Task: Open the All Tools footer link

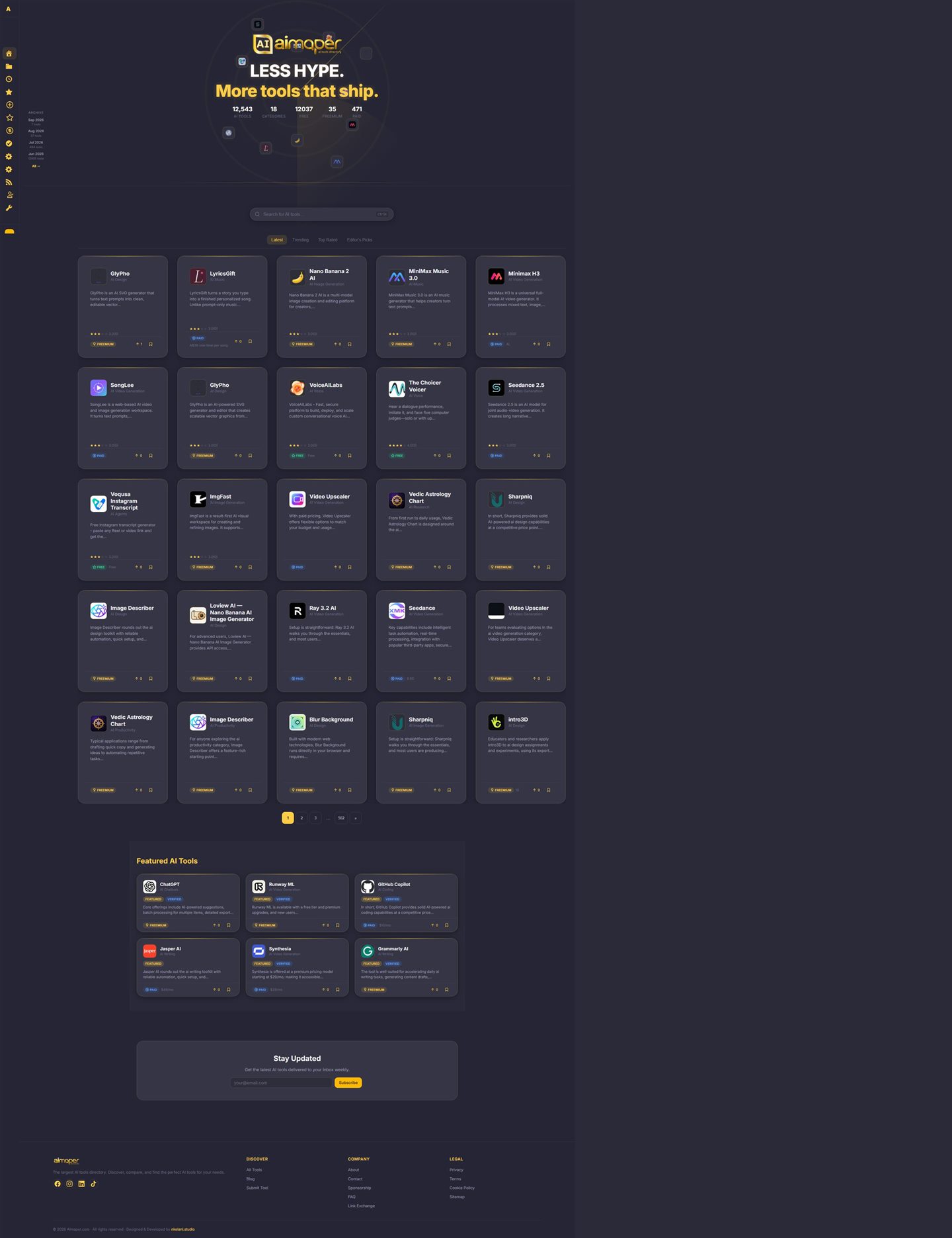Action: 255,1170
